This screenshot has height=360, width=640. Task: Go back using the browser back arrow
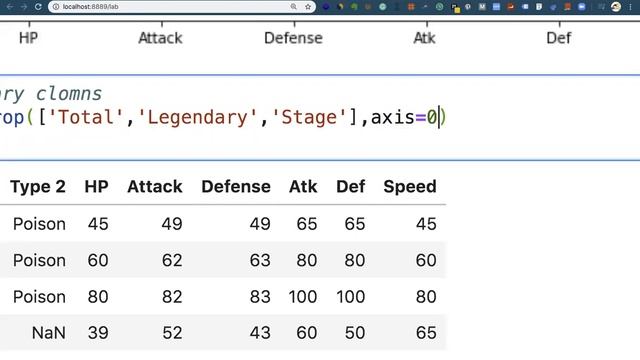click(x=10, y=7)
